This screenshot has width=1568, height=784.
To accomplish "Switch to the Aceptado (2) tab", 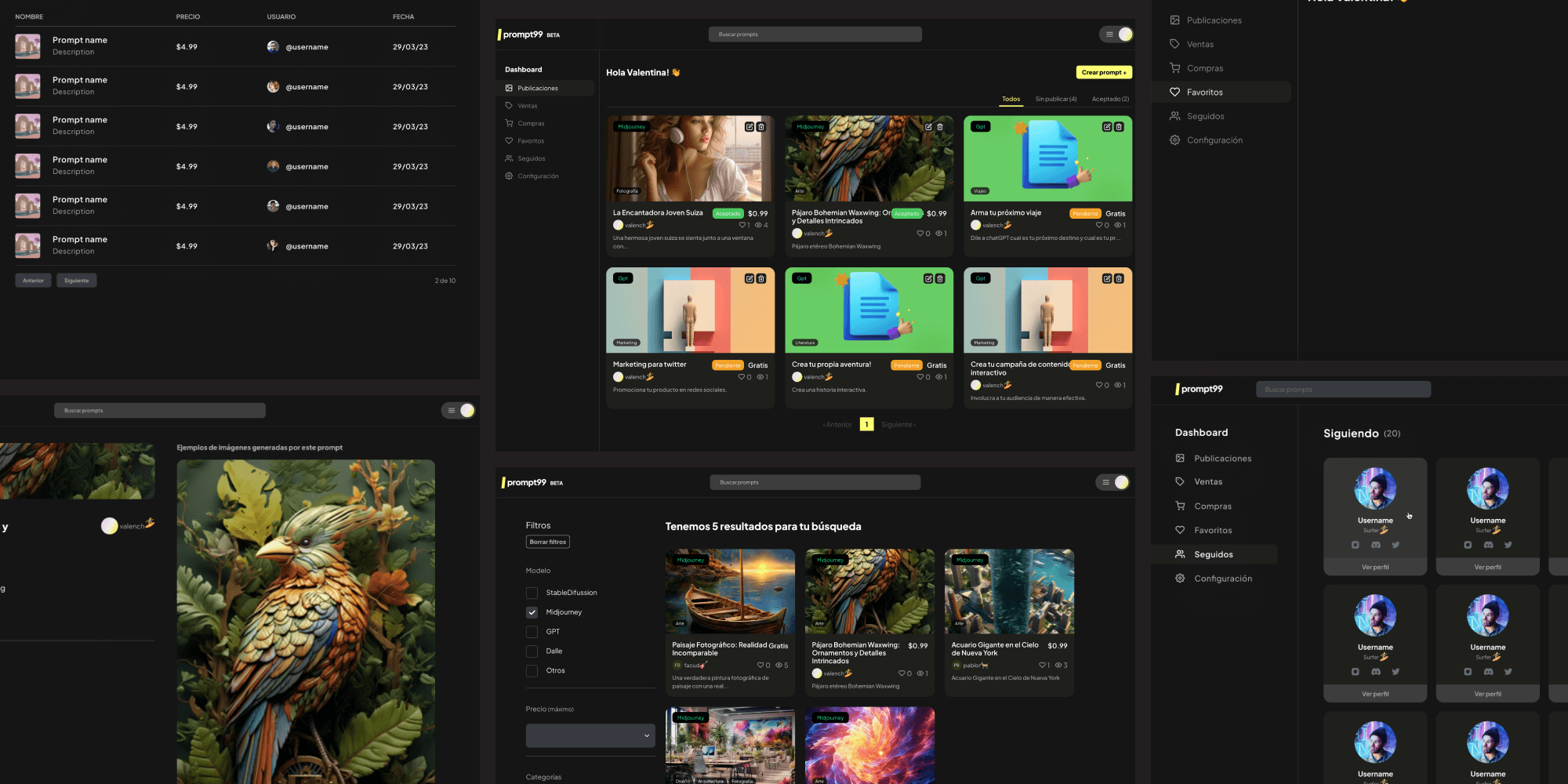I will pos(1110,99).
